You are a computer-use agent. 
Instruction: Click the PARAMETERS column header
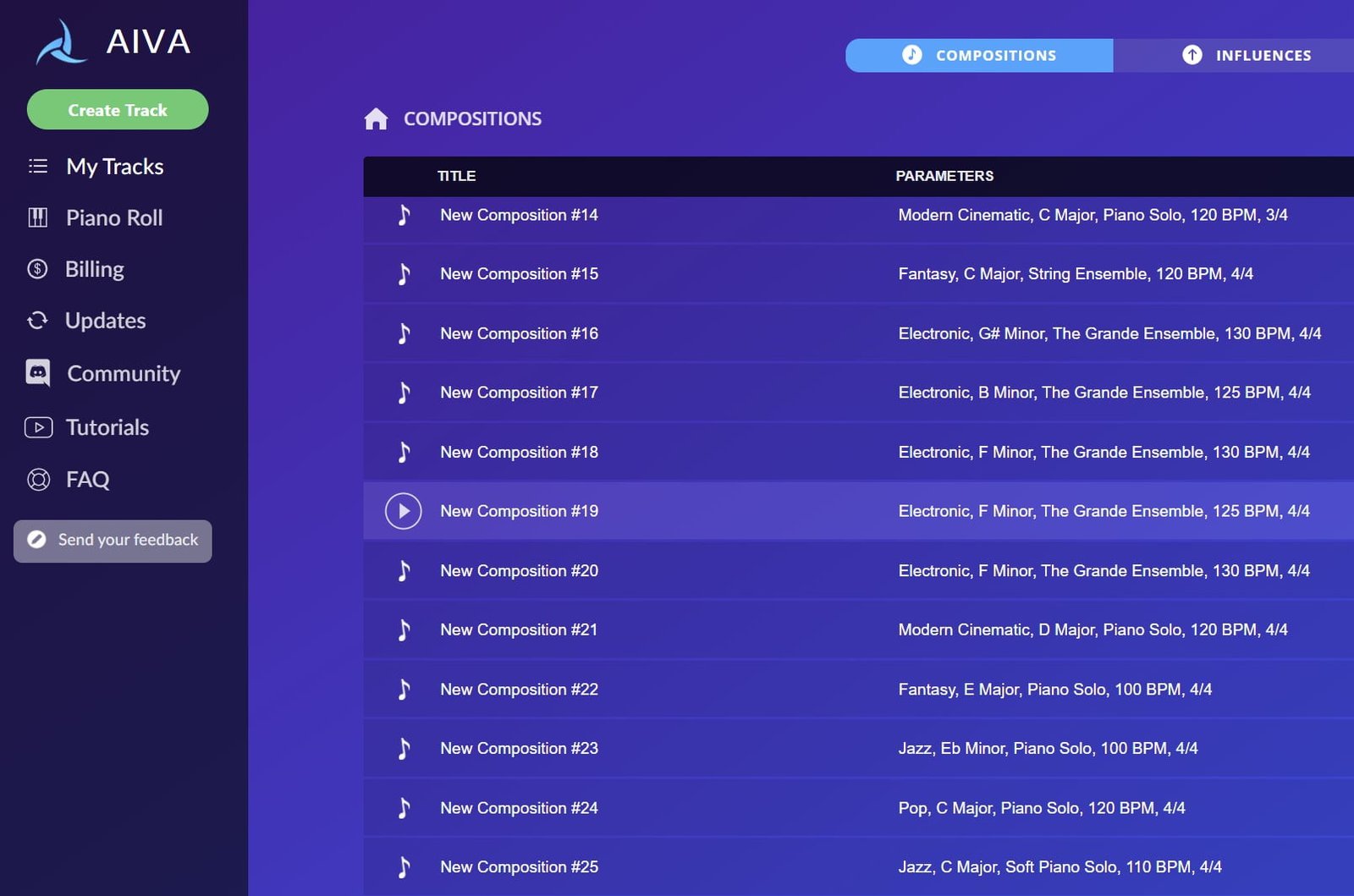pos(944,176)
